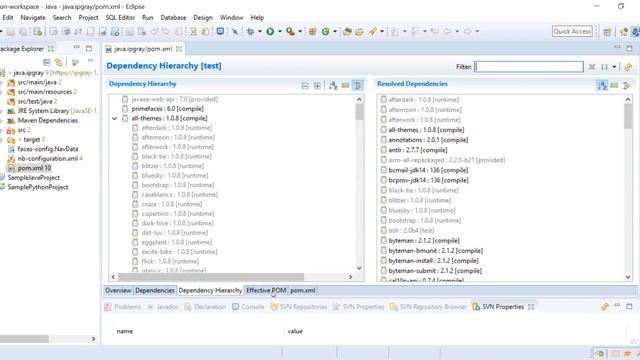Open the Search menu
640x360 pixels.
62,18
